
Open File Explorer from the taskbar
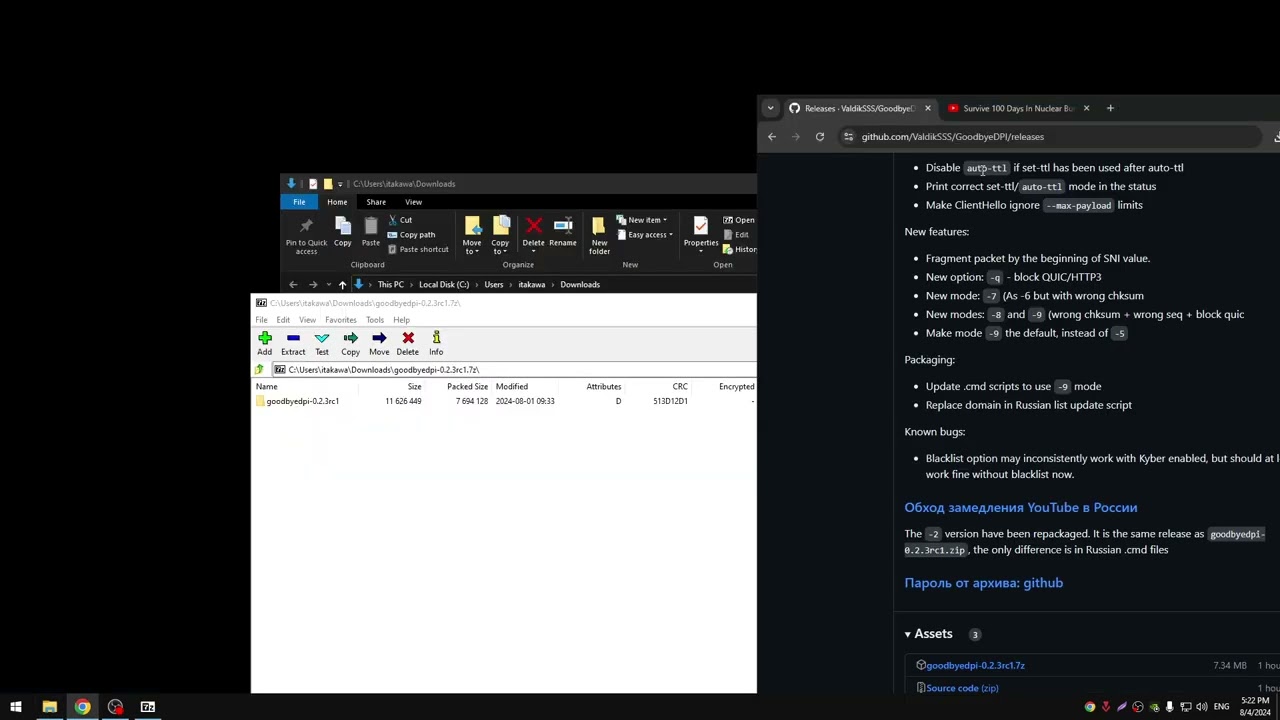49,707
